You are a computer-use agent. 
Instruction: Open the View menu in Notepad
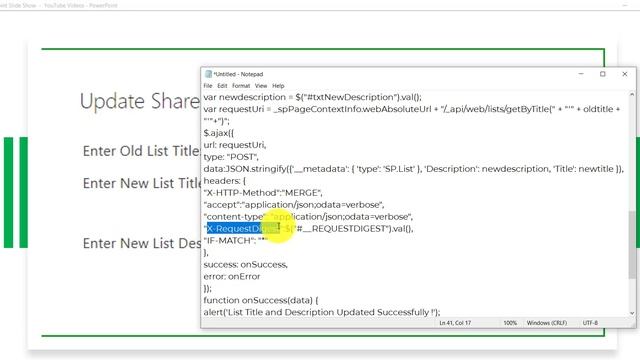point(261,86)
